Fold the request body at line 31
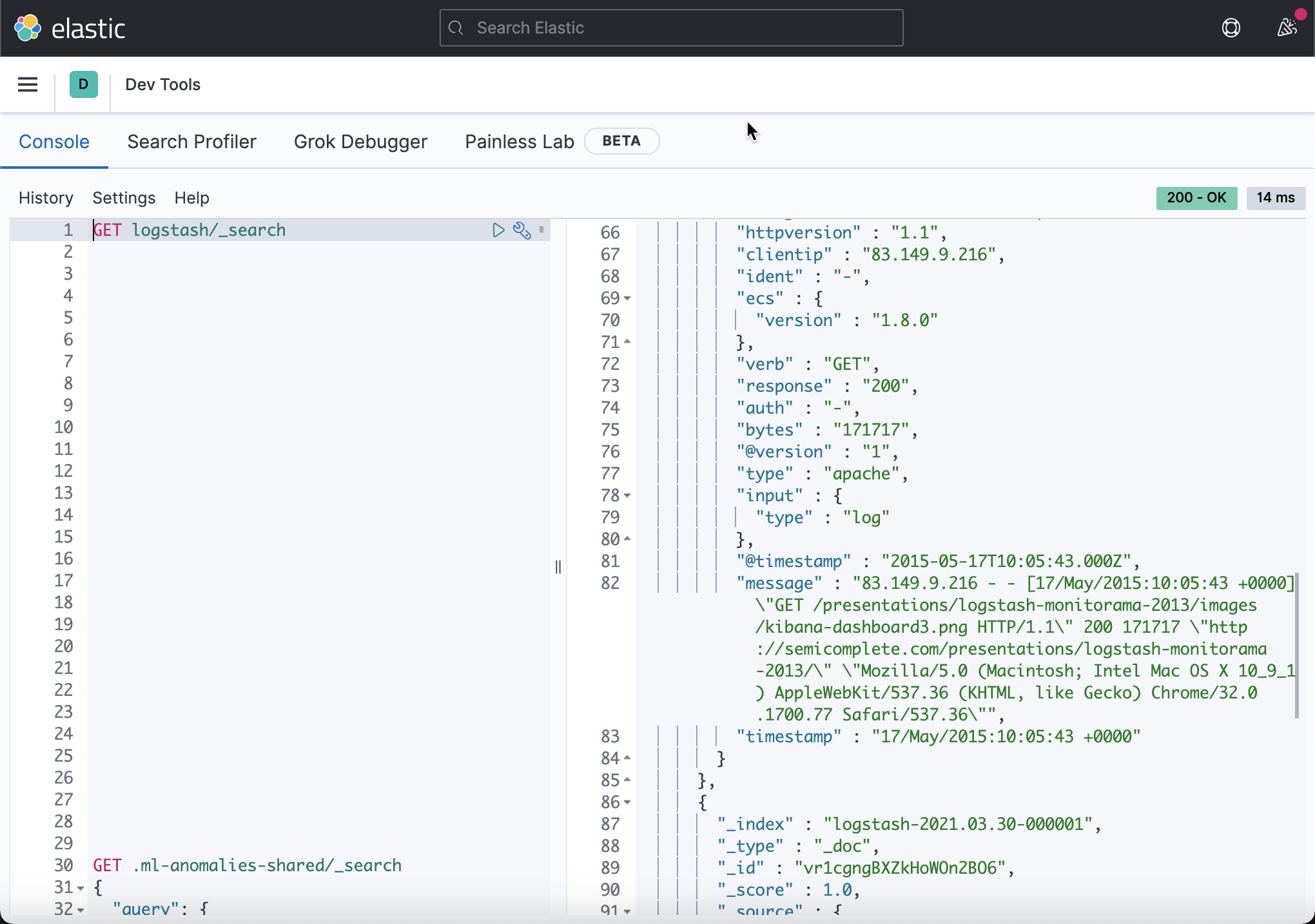 pos(81,888)
